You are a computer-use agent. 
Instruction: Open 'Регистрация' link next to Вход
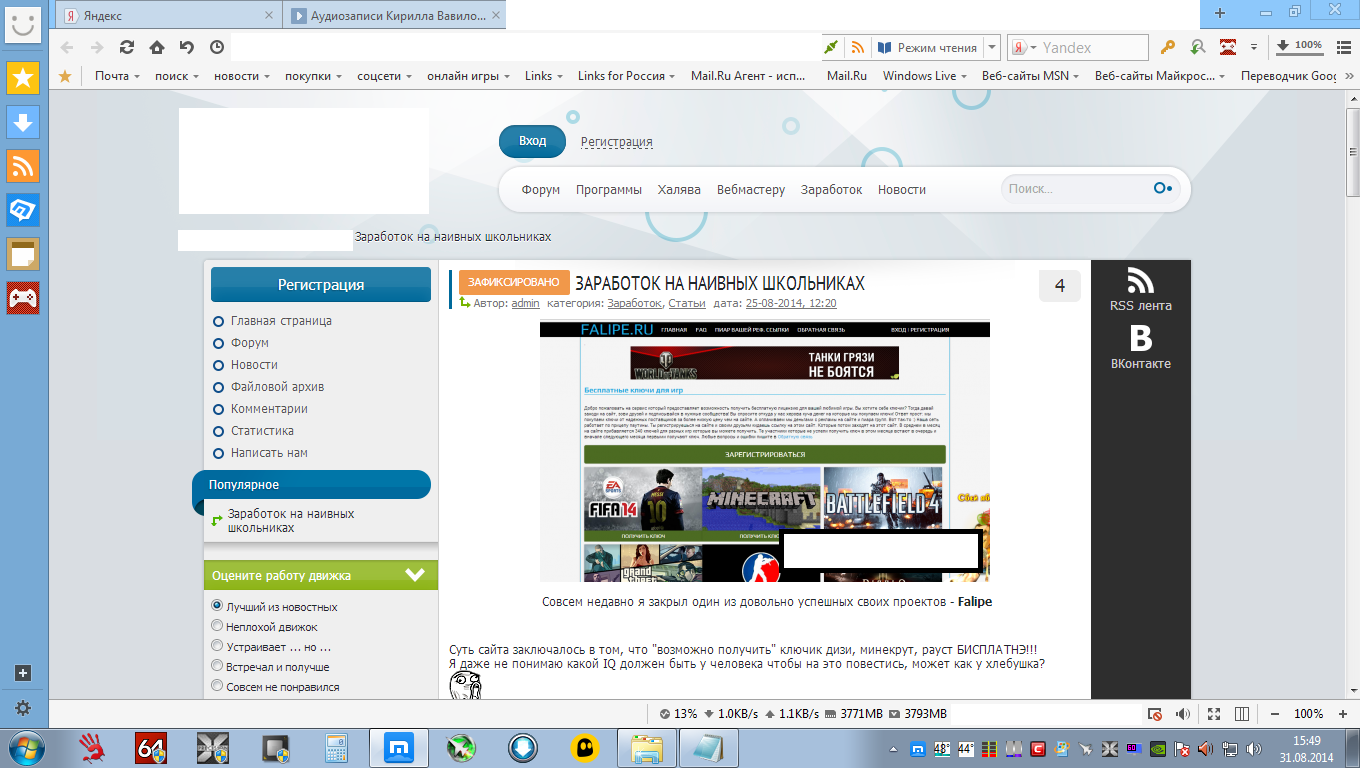[617, 142]
